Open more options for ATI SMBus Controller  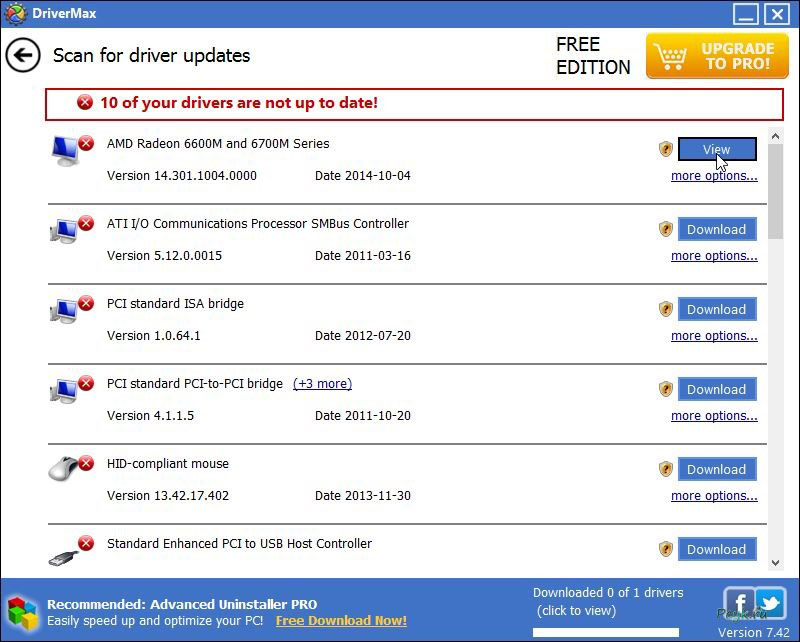pos(714,256)
